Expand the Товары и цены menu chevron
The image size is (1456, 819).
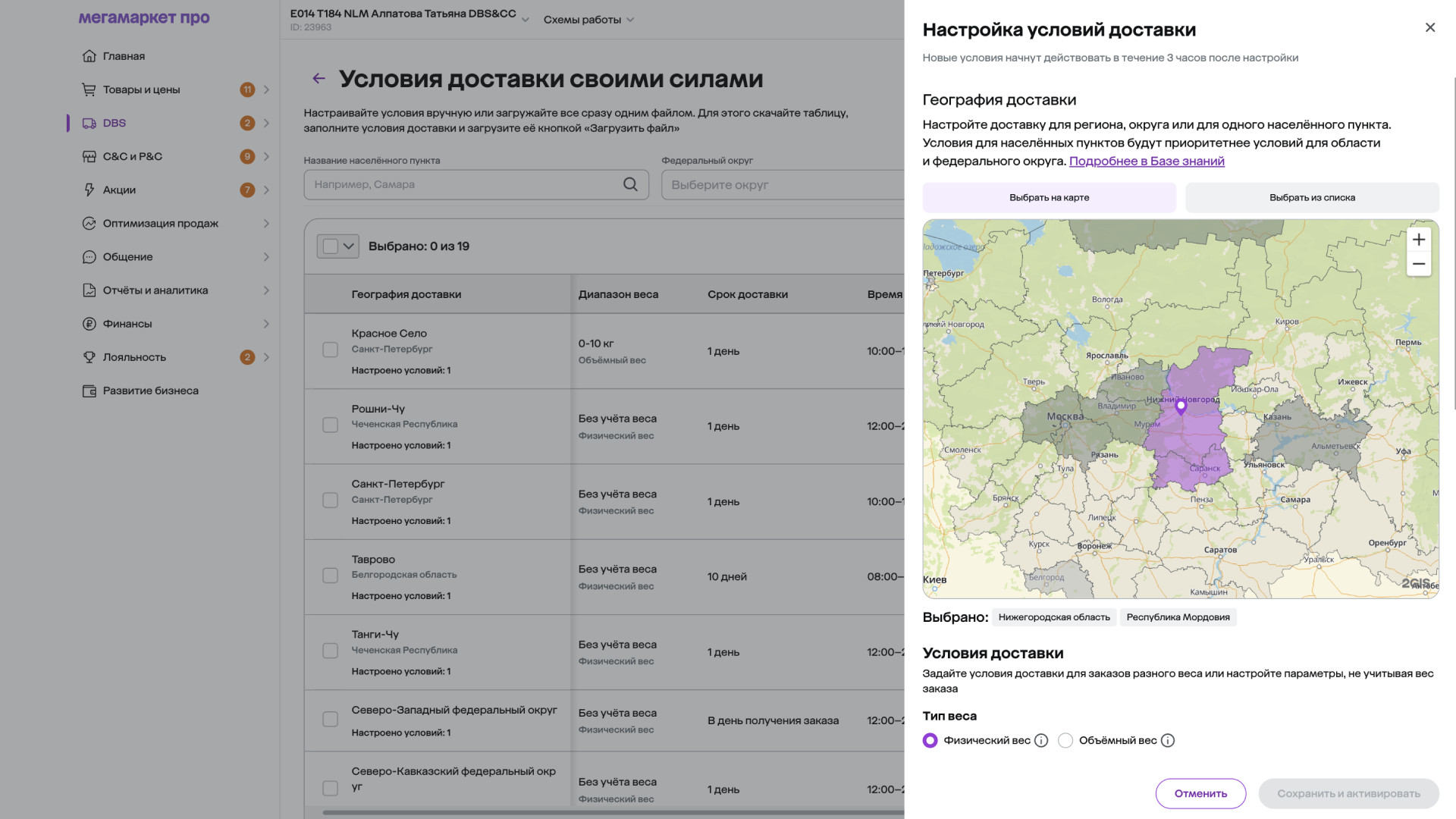click(266, 89)
